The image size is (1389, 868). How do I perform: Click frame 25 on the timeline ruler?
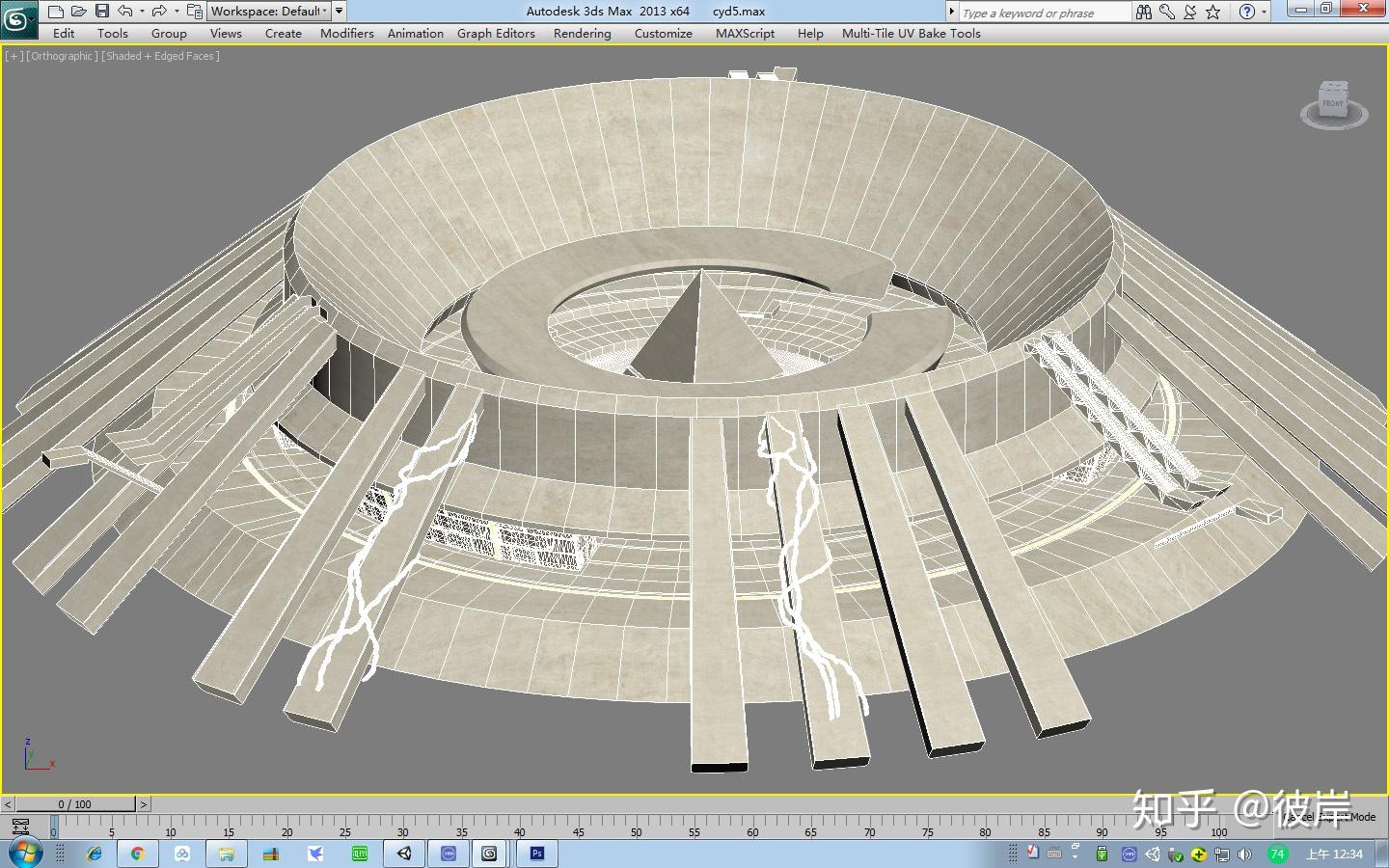click(x=344, y=831)
